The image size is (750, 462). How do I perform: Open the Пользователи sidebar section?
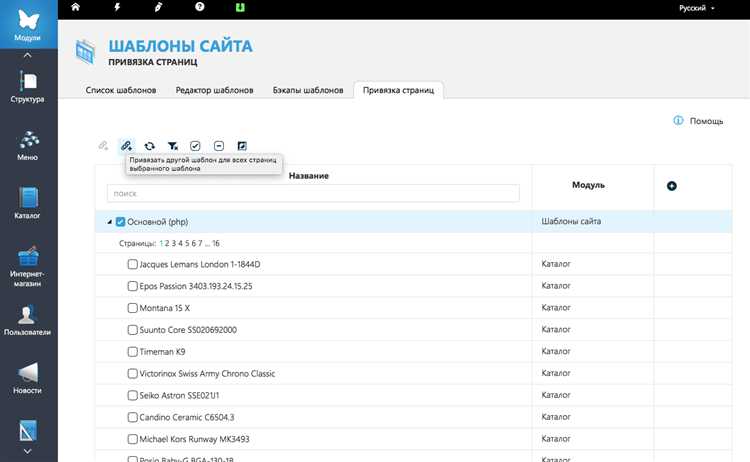[x=28, y=319]
